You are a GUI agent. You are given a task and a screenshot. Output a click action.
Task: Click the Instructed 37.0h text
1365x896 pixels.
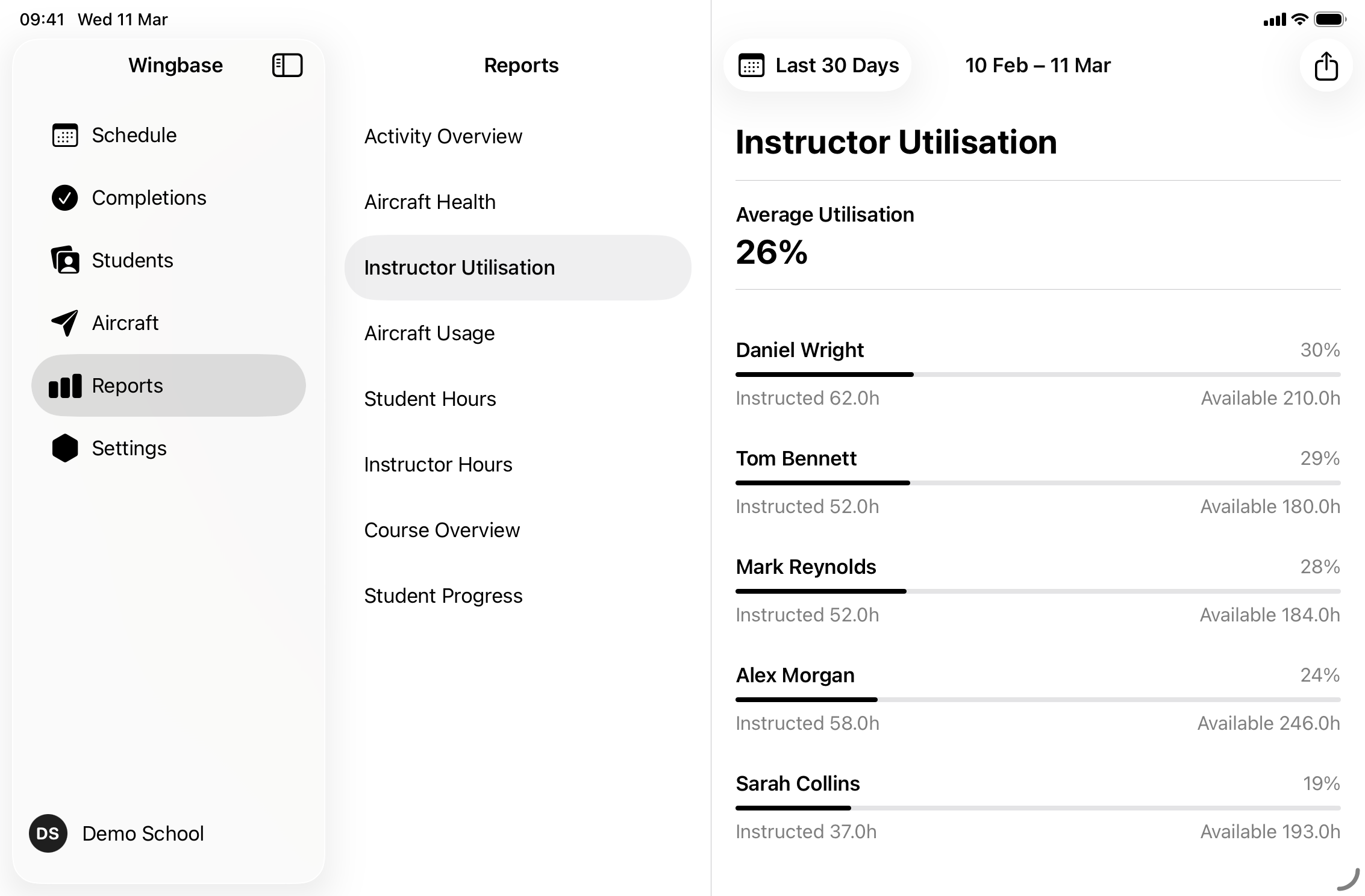click(x=806, y=832)
